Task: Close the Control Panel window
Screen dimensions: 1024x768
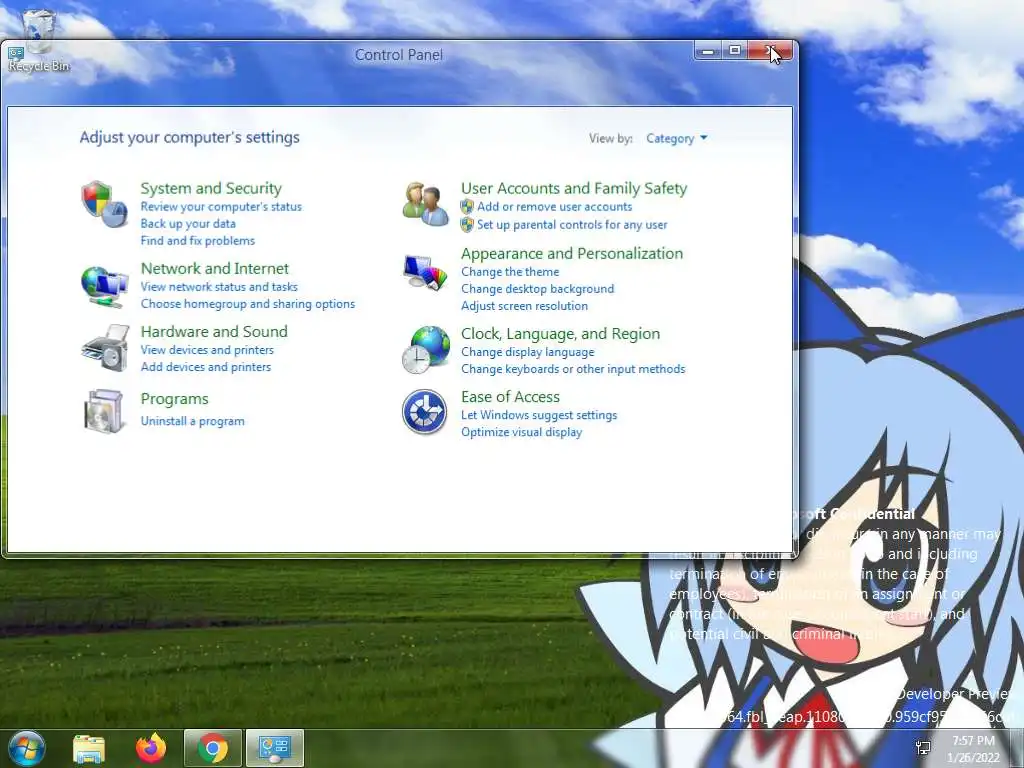Action: click(x=770, y=51)
